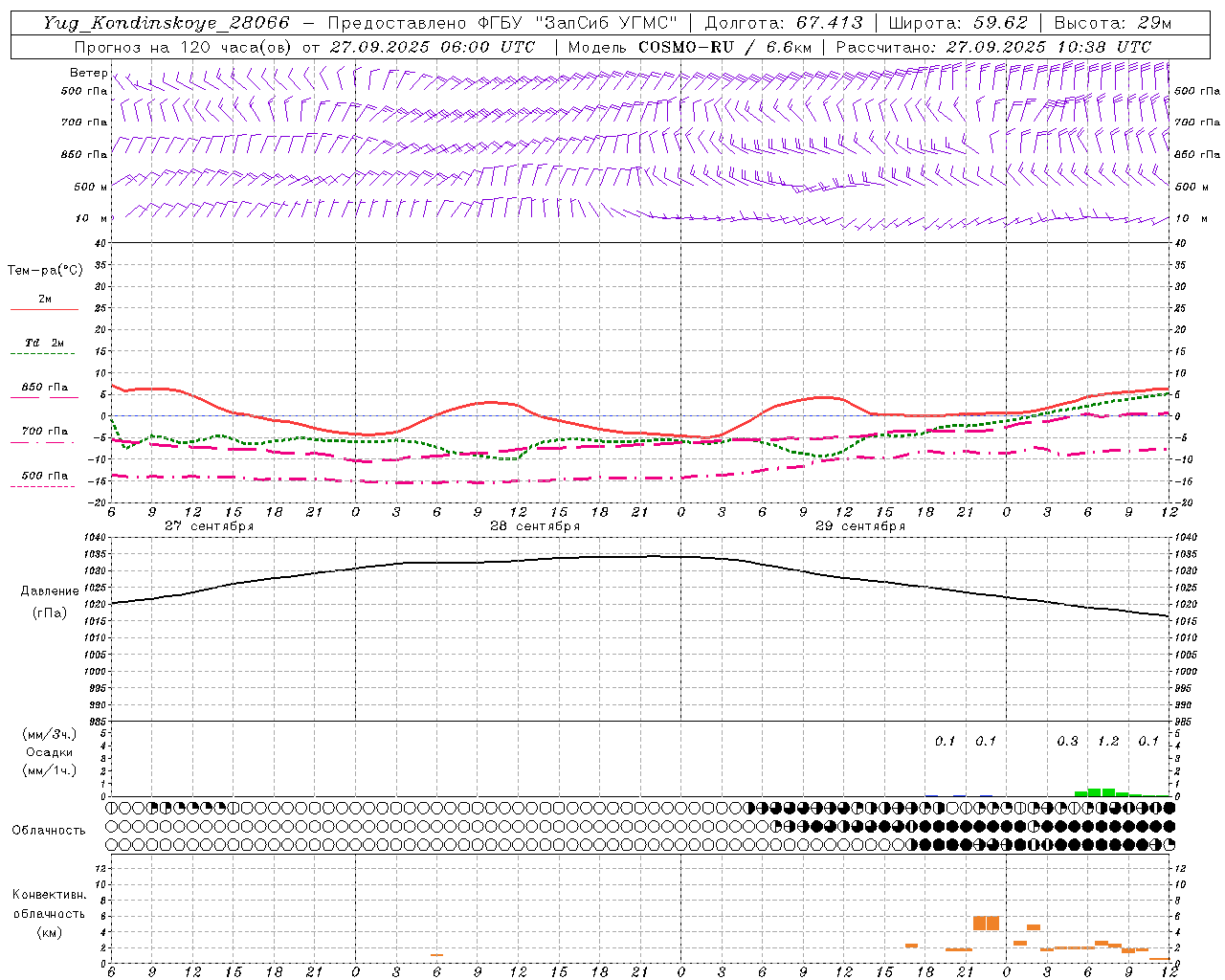The height and width of the screenshot is (980, 1225).
Task: Click the Тем-ра(°C) legend title
Action: point(45,271)
